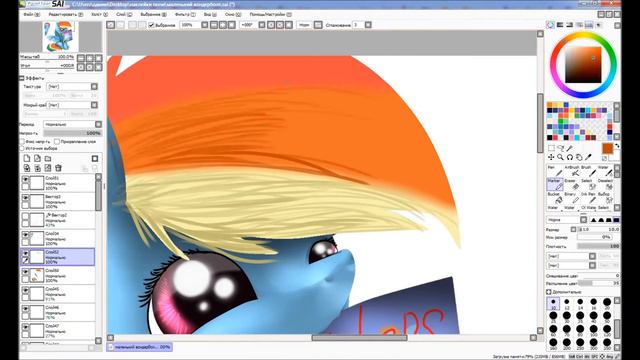Show the color wheel panel icon

551,25
